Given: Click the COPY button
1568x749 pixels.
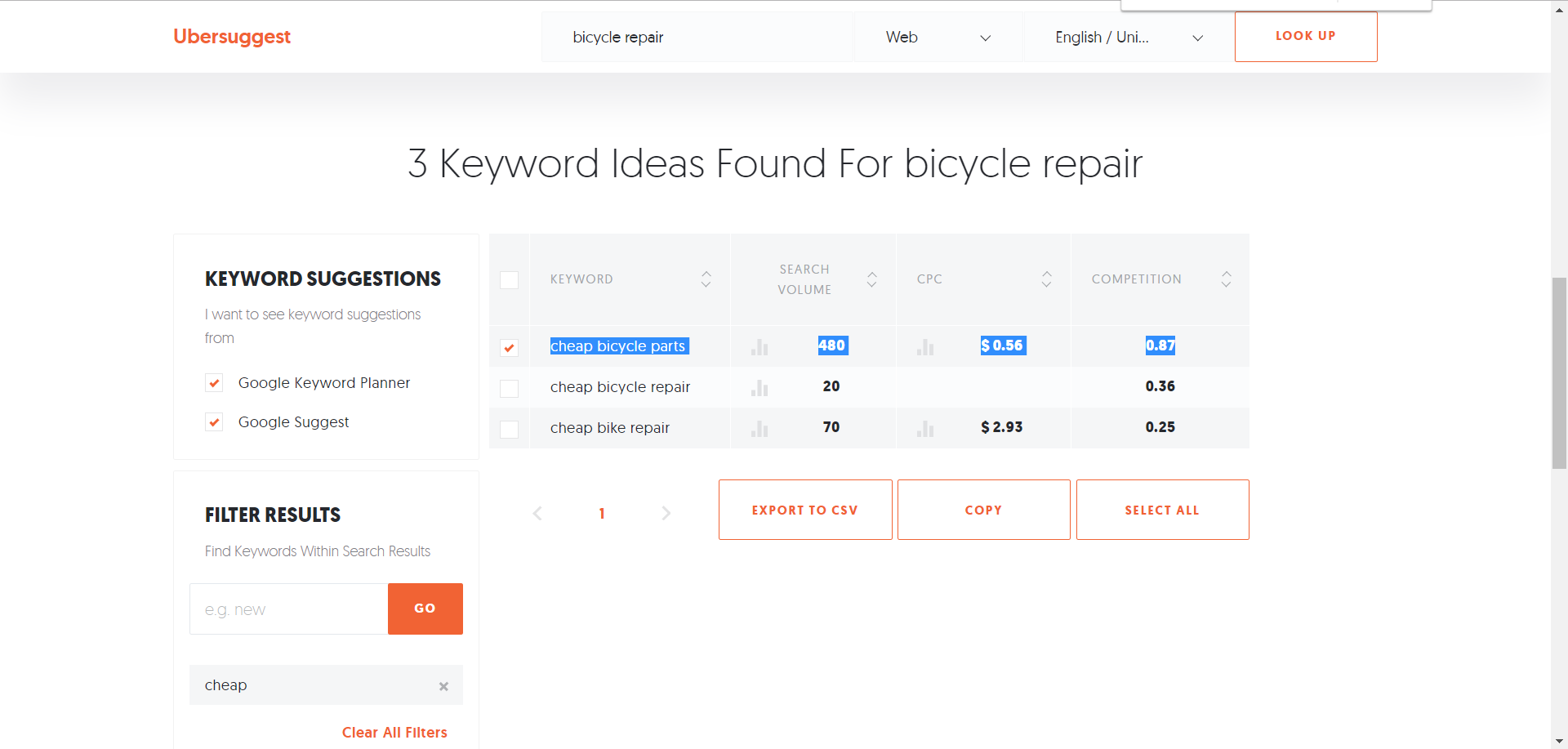Looking at the screenshot, I should coord(984,510).
